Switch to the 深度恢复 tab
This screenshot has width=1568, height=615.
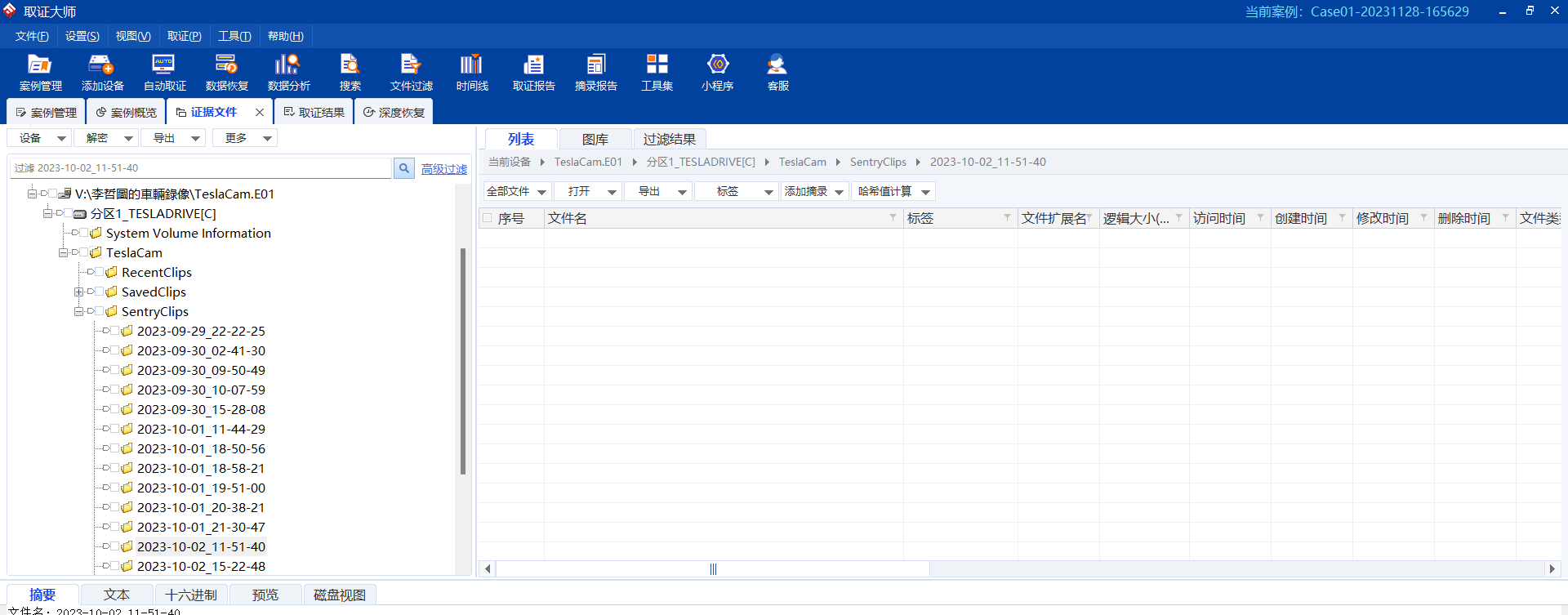394,113
